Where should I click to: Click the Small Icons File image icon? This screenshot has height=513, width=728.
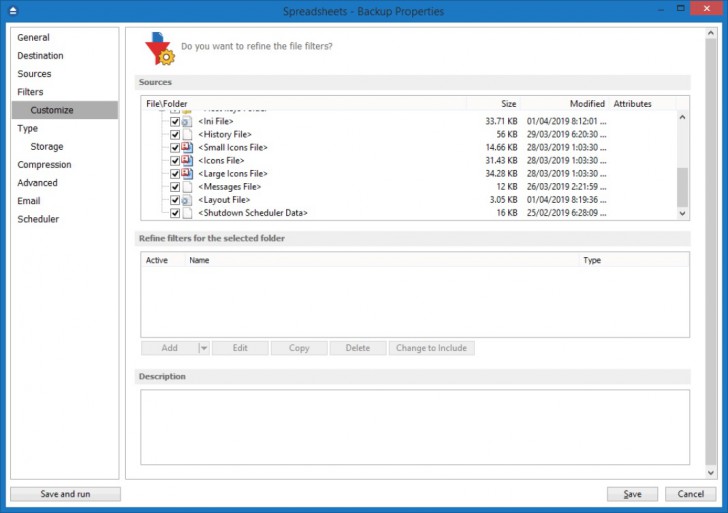pyautogui.click(x=187, y=148)
